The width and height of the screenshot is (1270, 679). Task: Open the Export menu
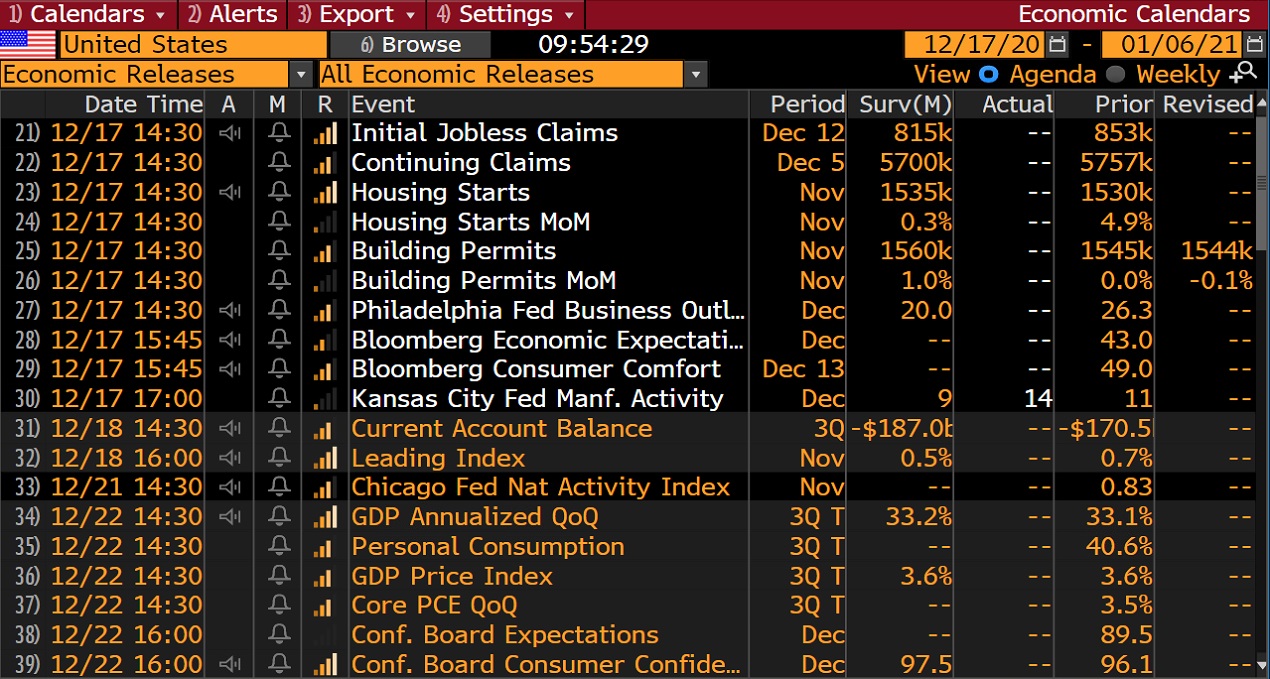[356, 14]
